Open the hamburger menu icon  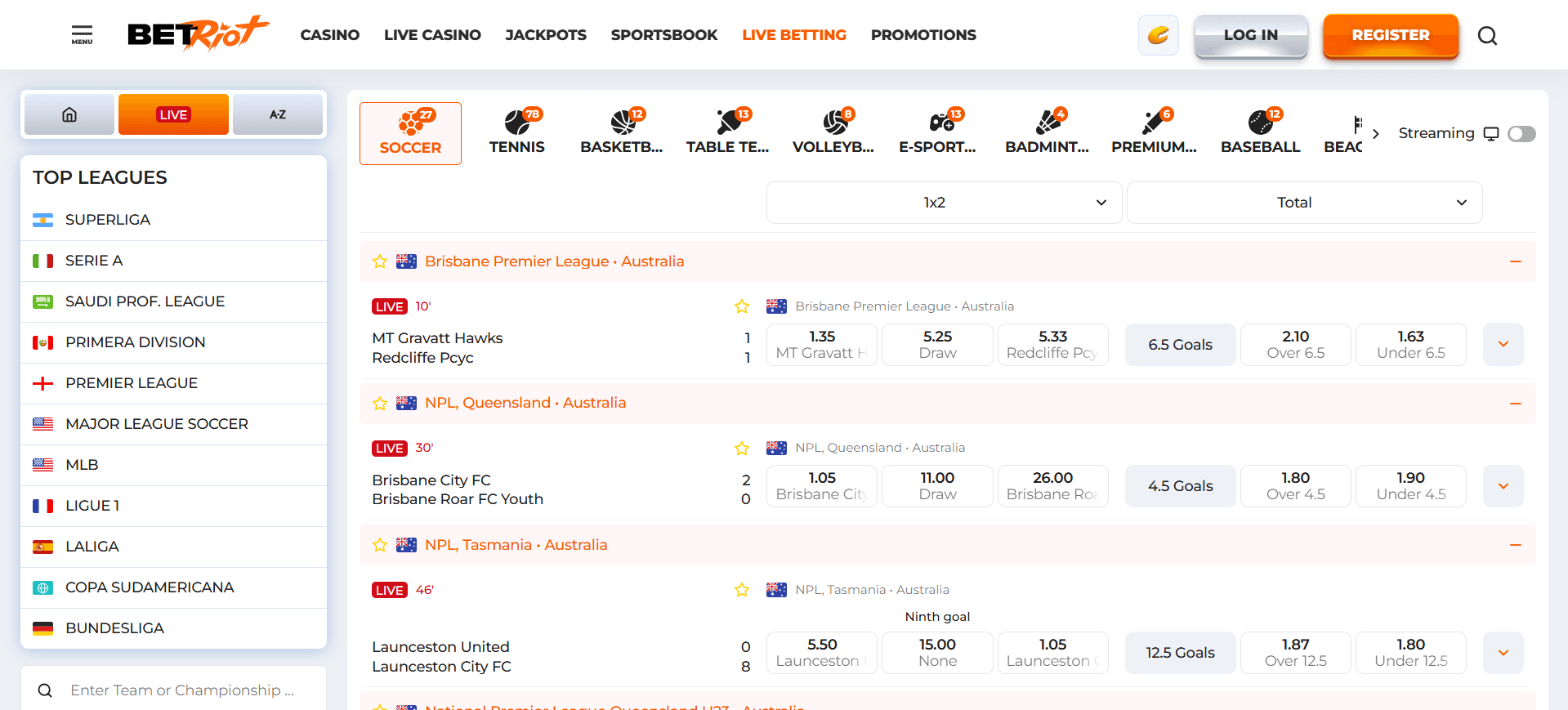pos(82,34)
